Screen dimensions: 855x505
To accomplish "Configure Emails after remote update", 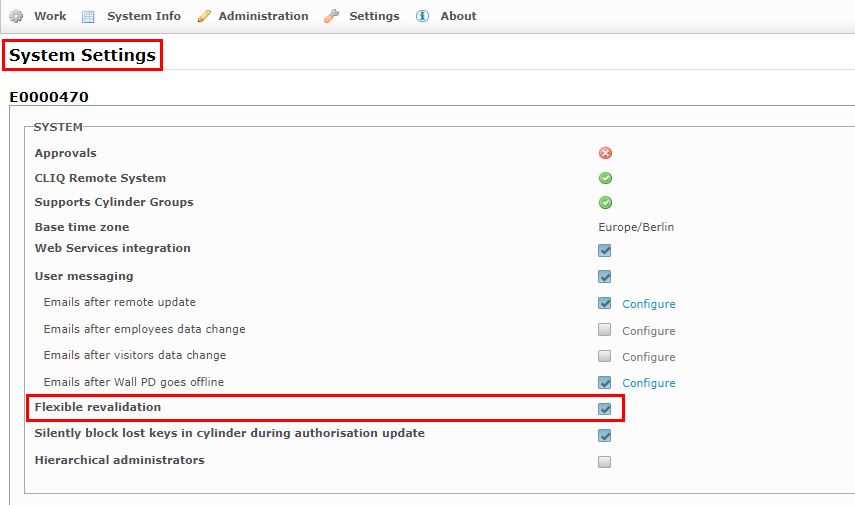I will (x=648, y=304).
